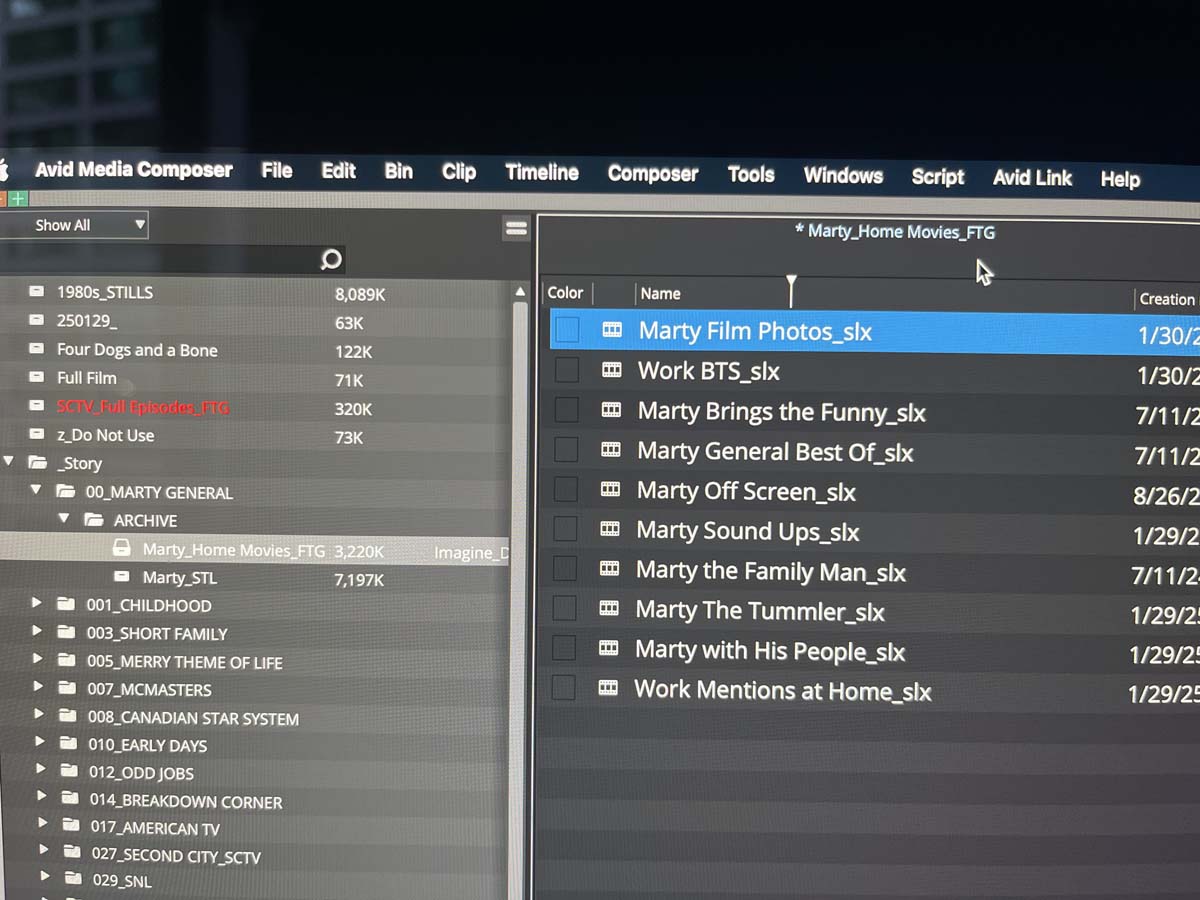
Task: Click the bin container scroll up arrow
Action: pos(519,292)
